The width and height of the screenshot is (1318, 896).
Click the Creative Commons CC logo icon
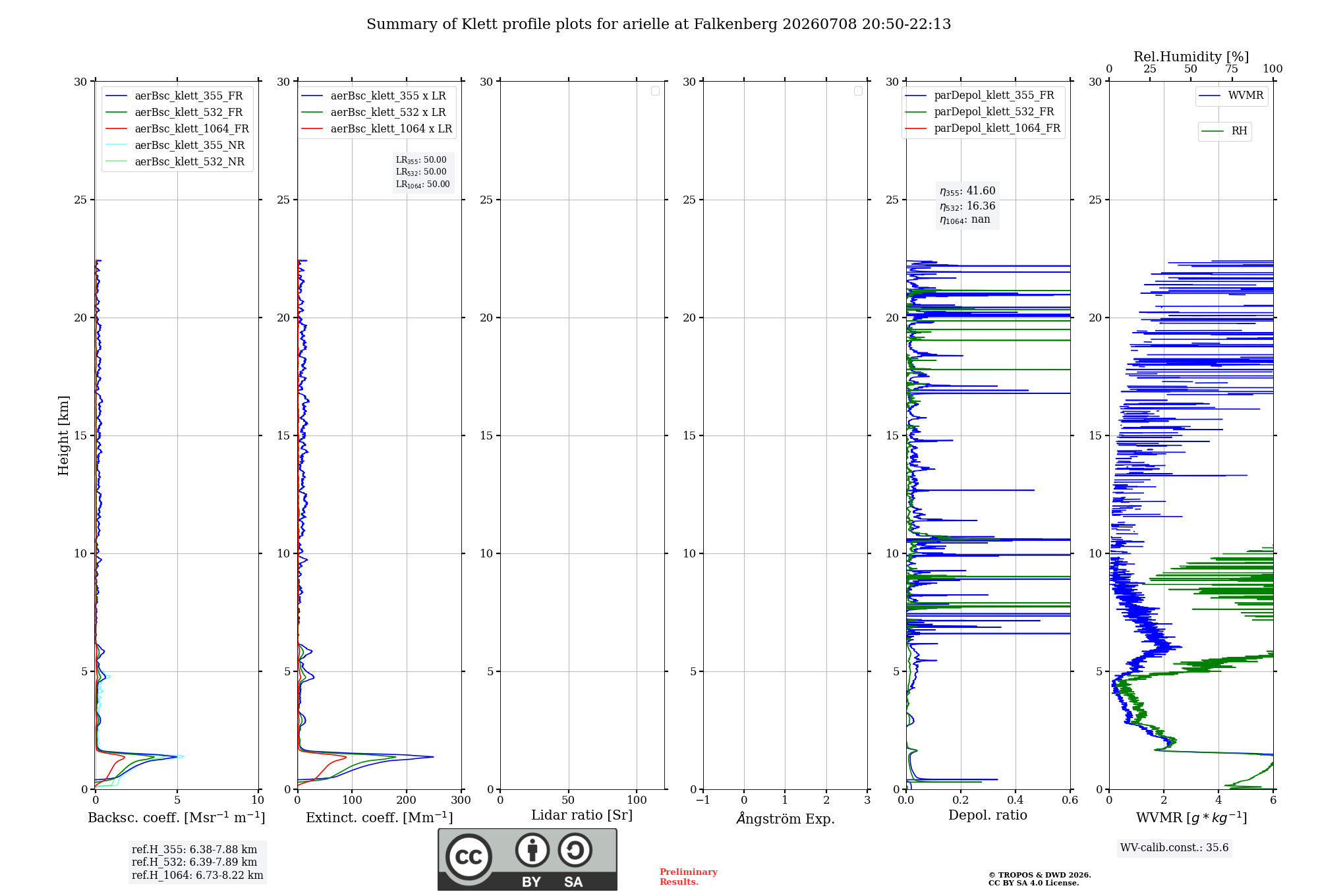[469, 856]
